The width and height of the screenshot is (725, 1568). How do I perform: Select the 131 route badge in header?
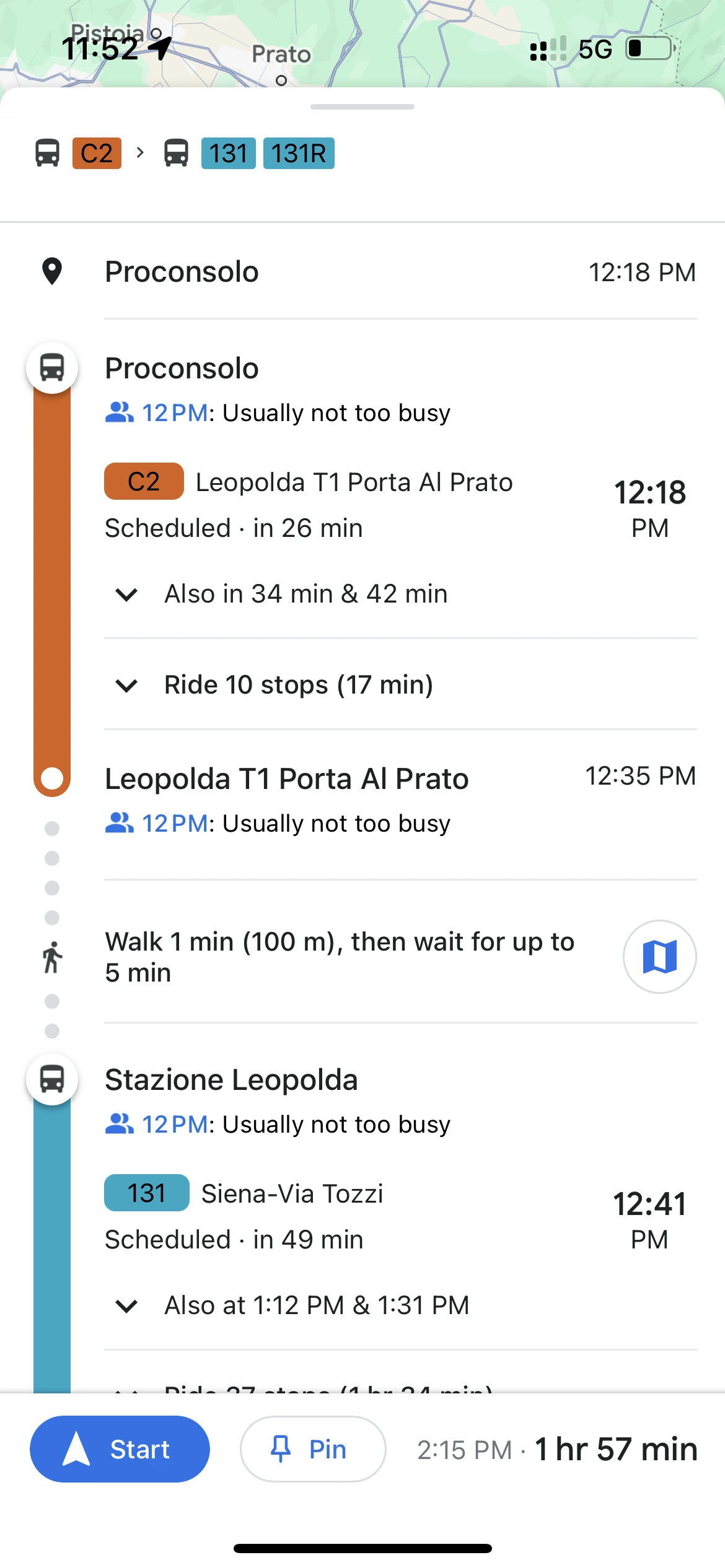(x=228, y=153)
